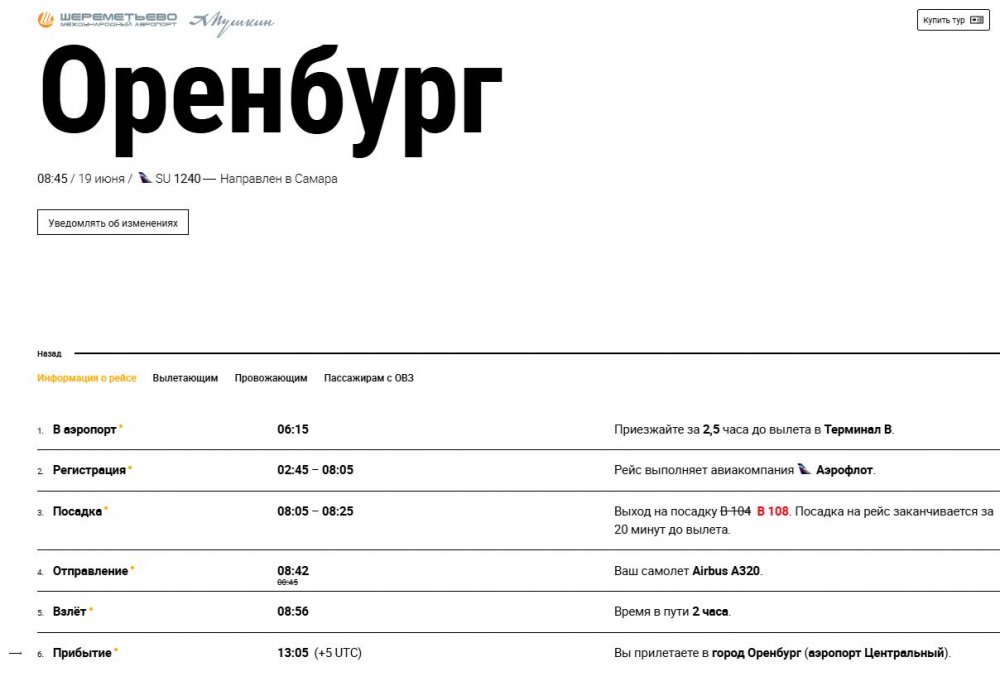The width and height of the screenshot is (1000, 686).
Task: Go back using the Назад link
Action: click(x=49, y=354)
